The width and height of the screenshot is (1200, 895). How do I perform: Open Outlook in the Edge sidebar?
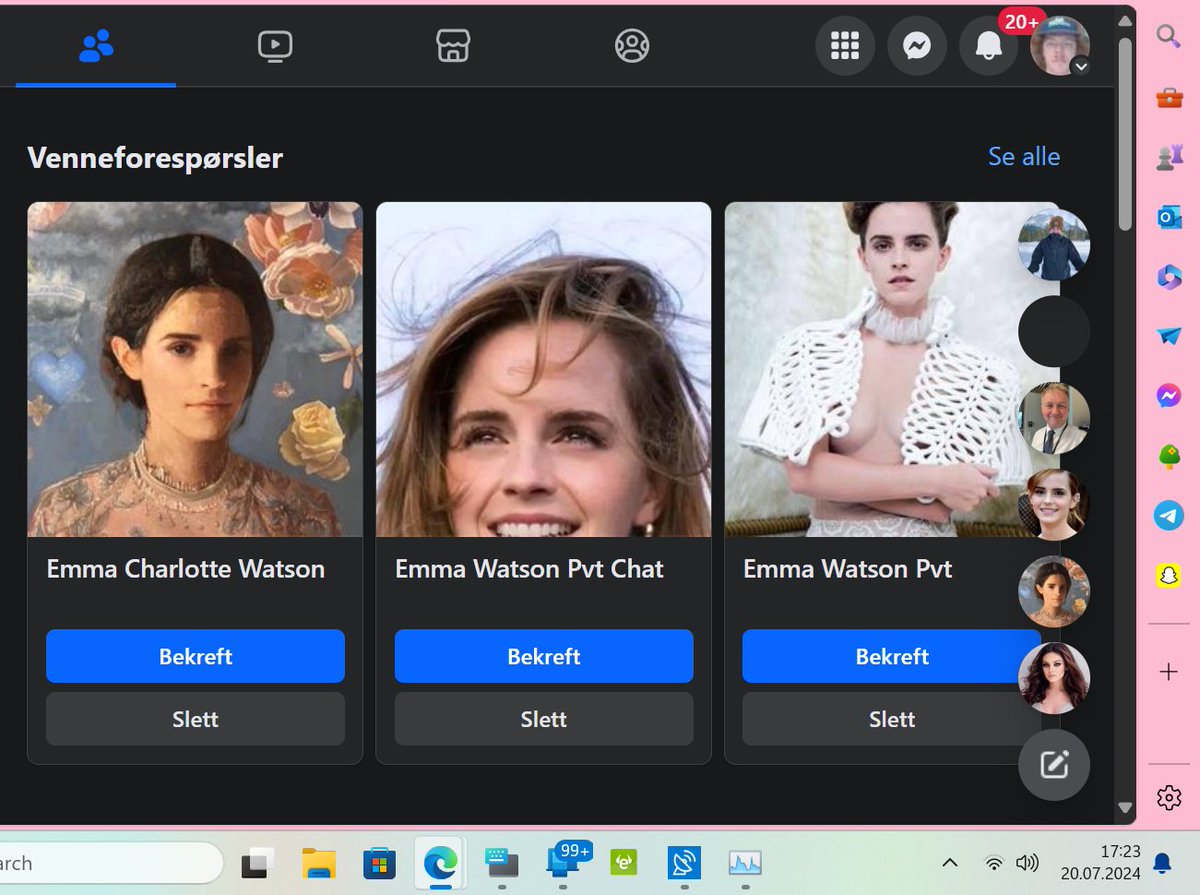[x=1168, y=217]
